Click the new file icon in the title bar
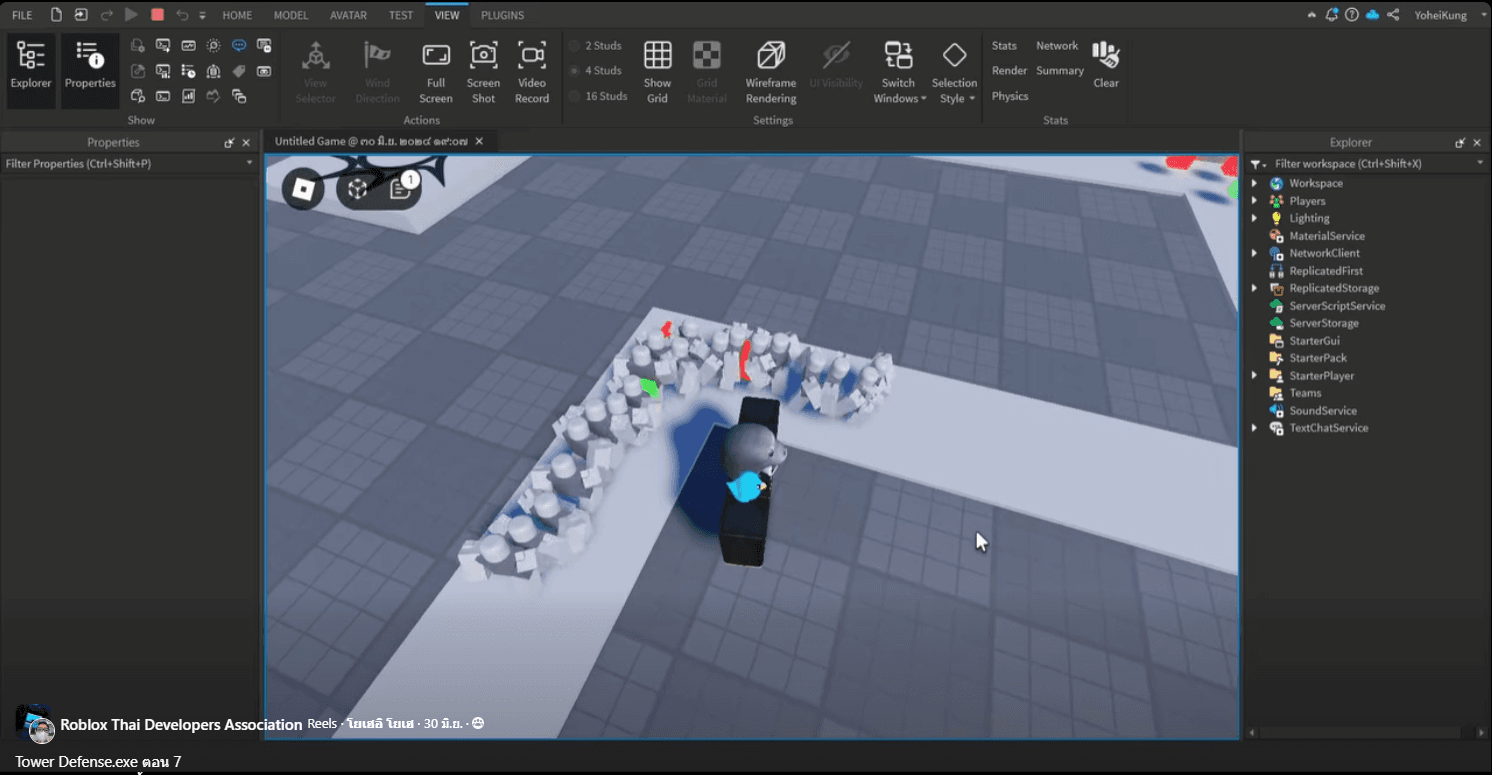This screenshot has height=775, width=1492. pos(56,15)
